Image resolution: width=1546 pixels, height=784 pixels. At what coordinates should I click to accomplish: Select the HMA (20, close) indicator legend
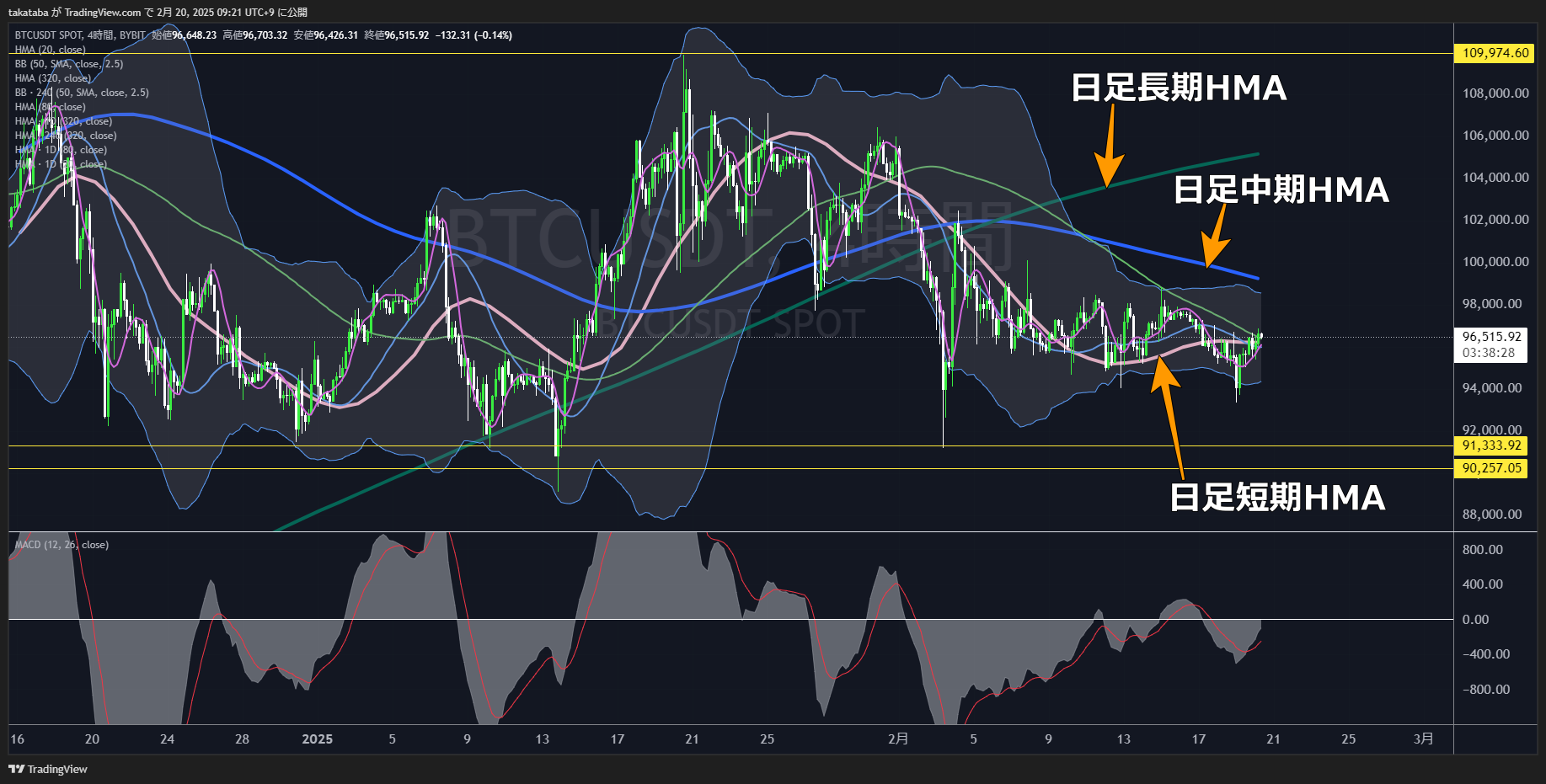click(x=50, y=50)
